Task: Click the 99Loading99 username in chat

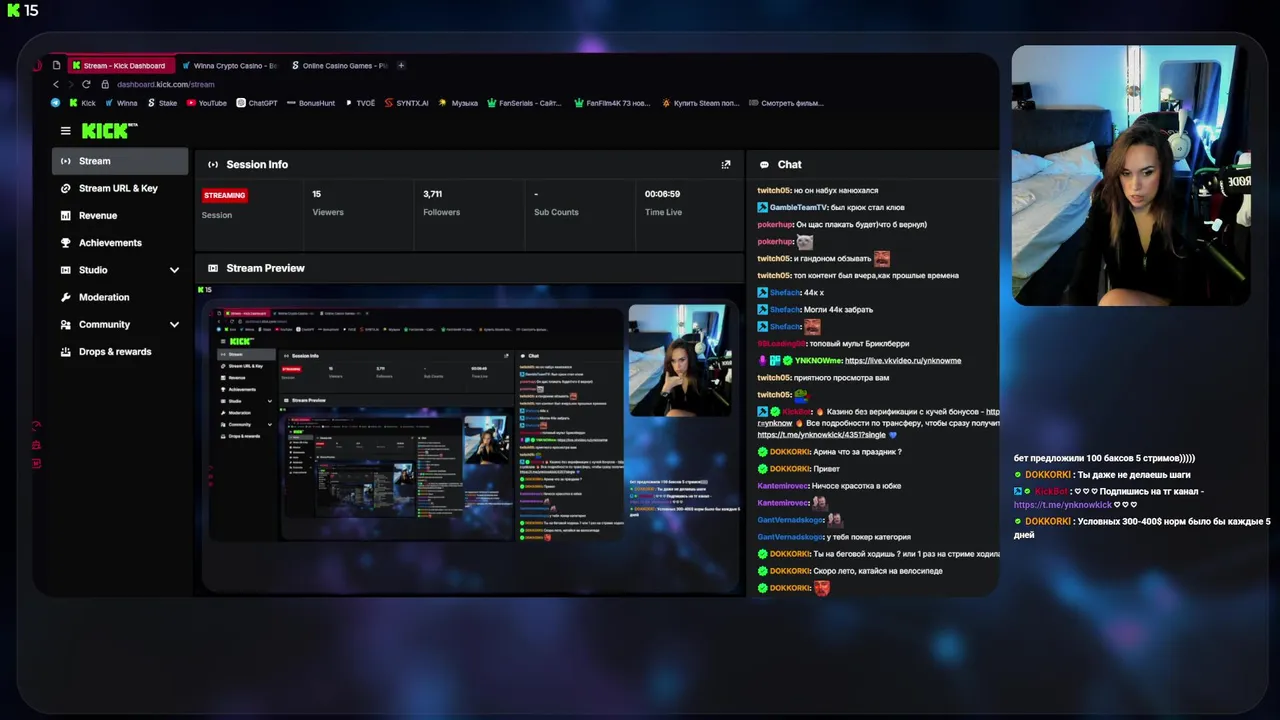Action: tap(782, 343)
